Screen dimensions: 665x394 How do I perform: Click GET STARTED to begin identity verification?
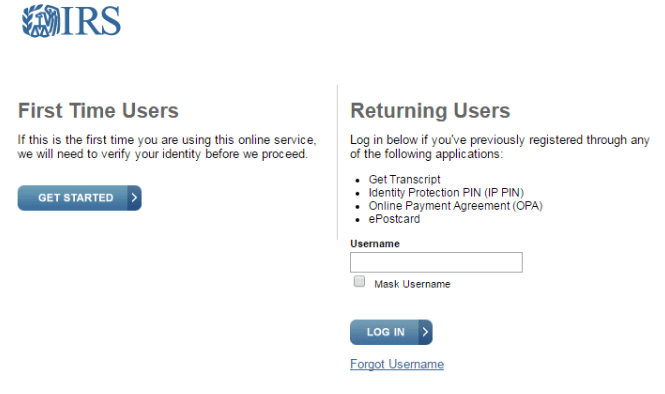click(76, 198)
